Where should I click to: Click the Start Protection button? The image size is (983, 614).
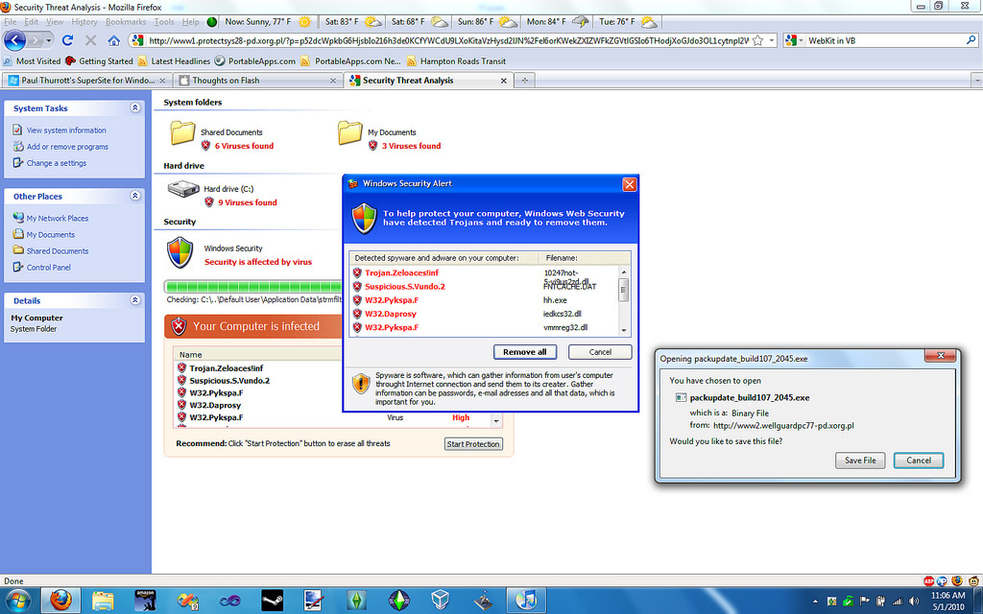coord(473,444)
